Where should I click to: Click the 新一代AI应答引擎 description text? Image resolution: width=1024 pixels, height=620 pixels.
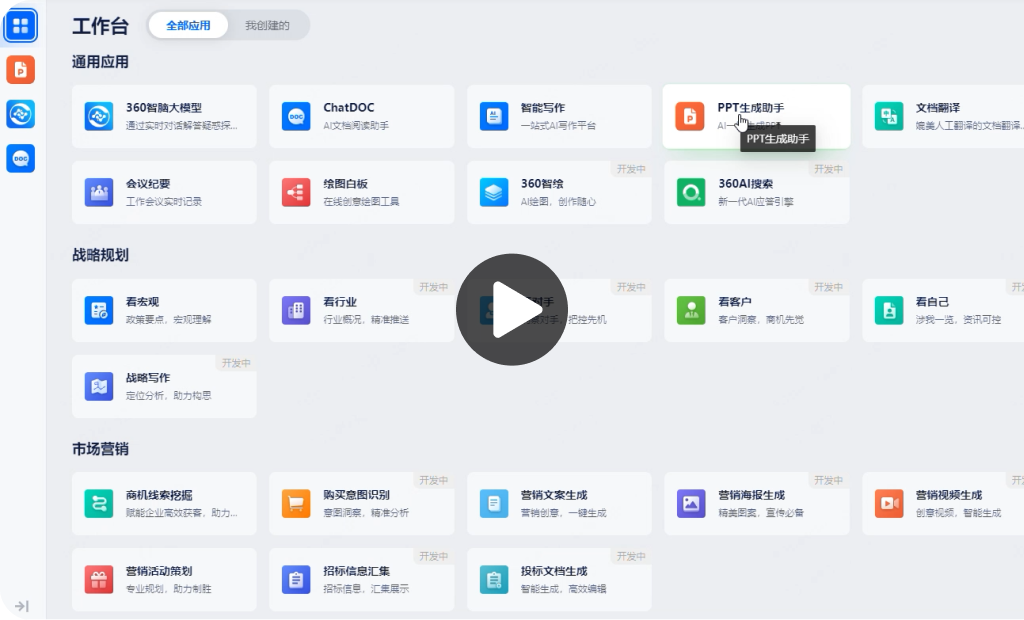click(x=756, y=202)
